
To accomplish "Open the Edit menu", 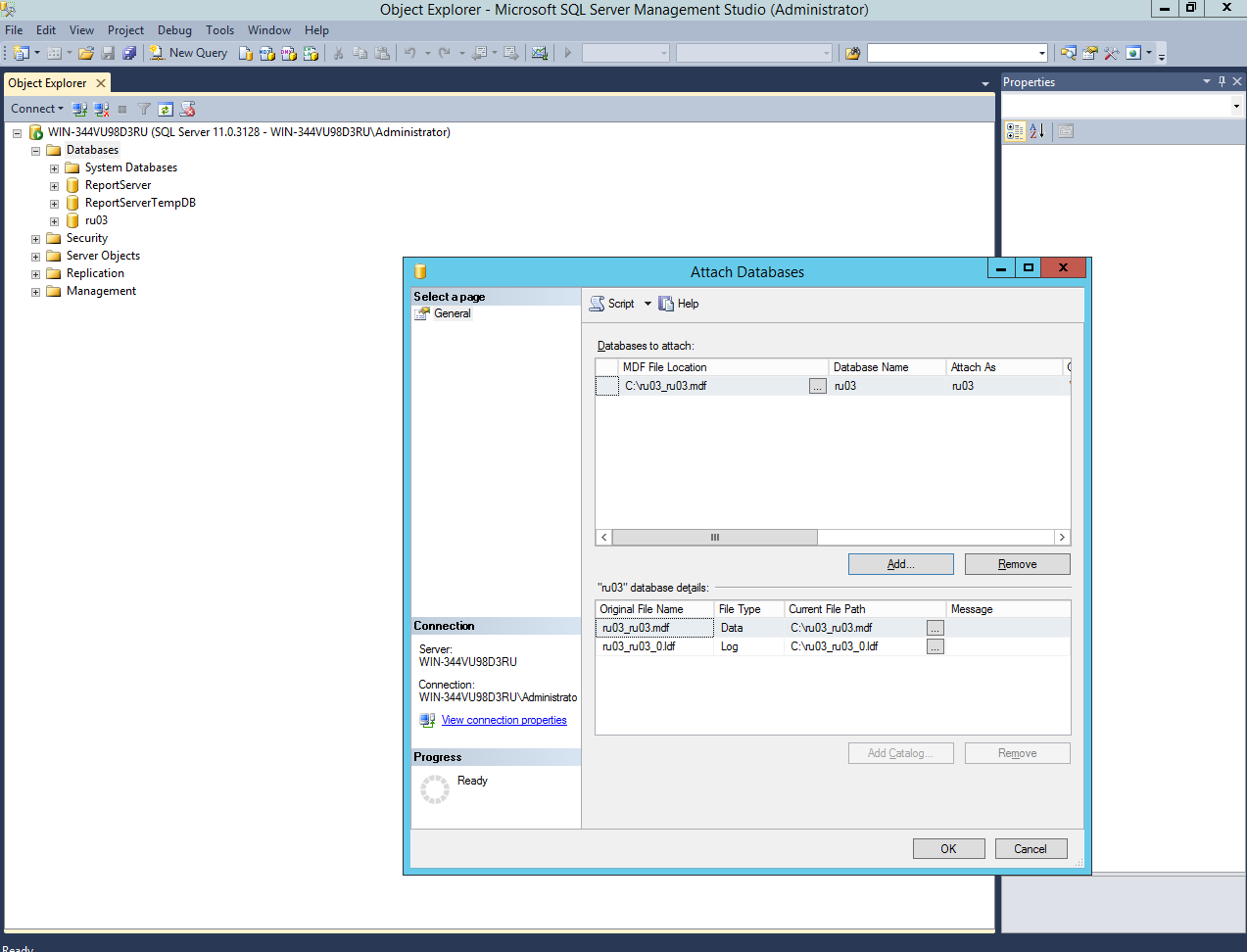I will 46,30.
